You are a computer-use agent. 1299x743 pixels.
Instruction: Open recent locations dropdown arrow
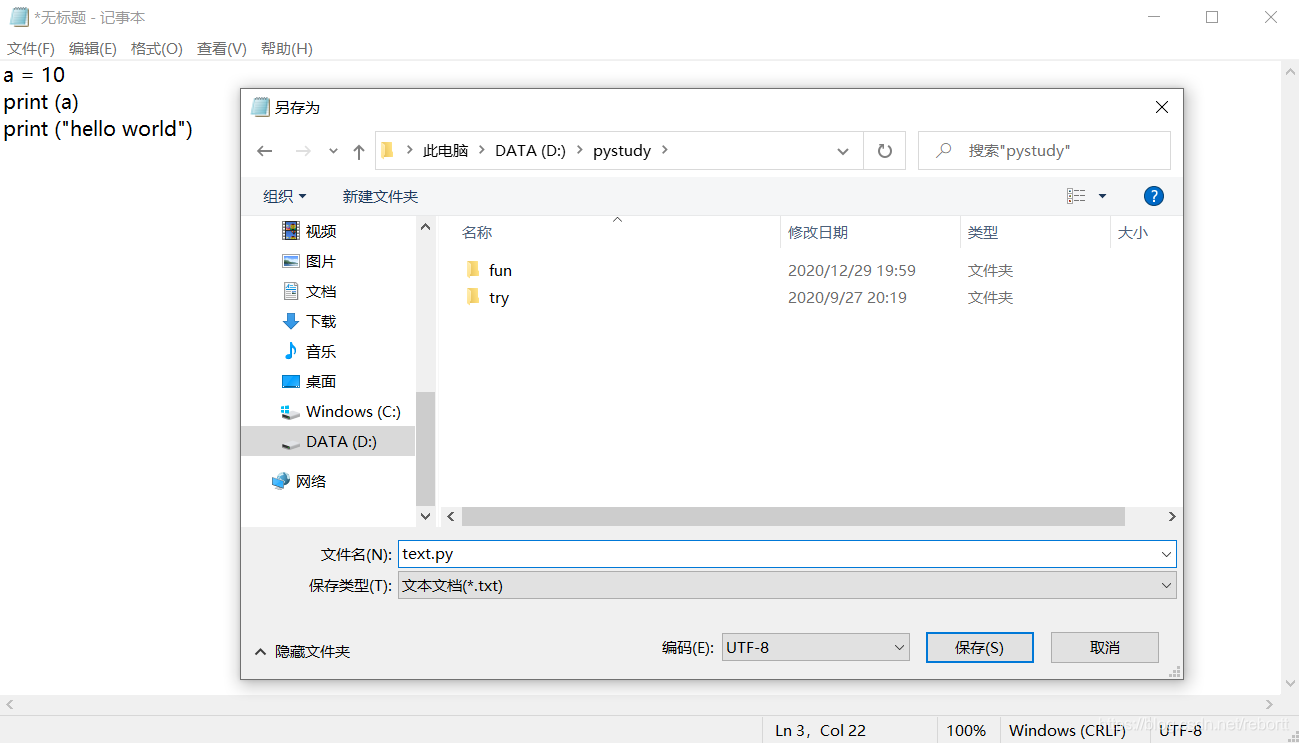[333, 151]
